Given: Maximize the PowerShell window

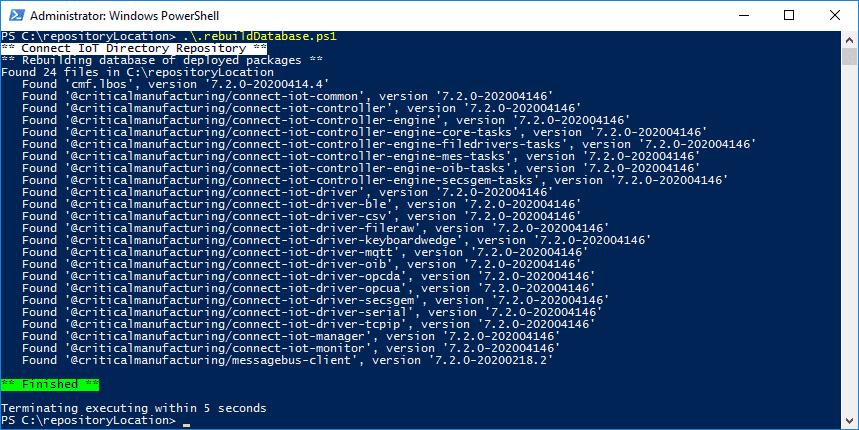Looking at the screenshot, I should tap(788, 15).
